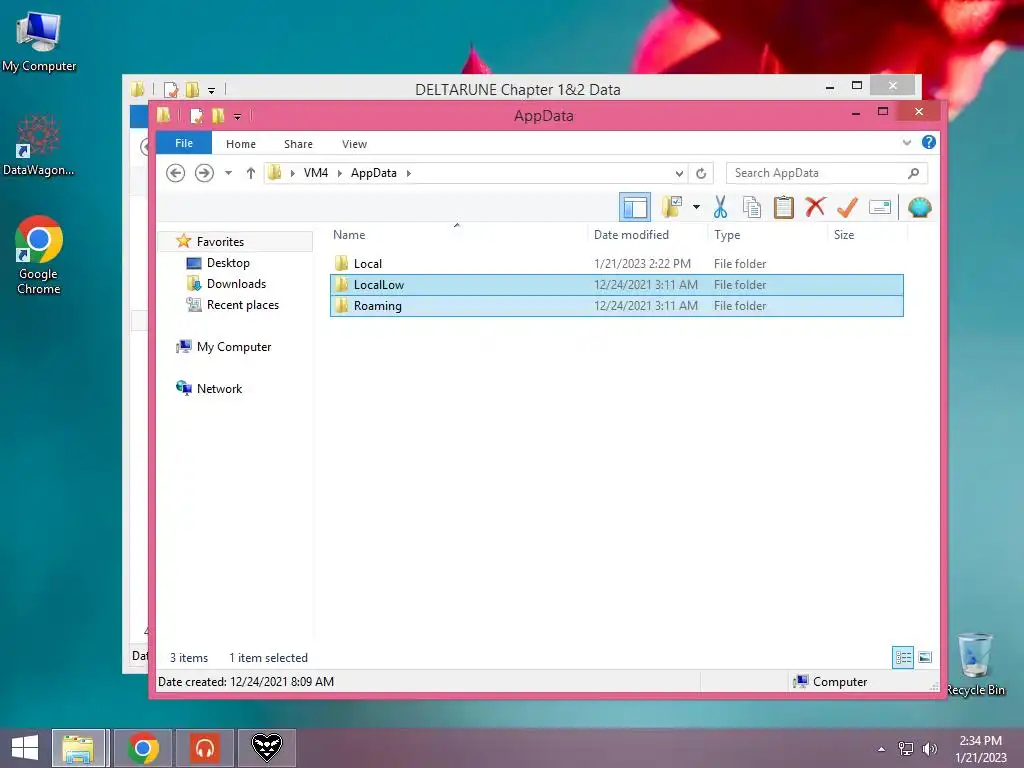Open the Recycle Bin desktop icon
This screenshot has height=768, width=1024.
tap(975, 664)
